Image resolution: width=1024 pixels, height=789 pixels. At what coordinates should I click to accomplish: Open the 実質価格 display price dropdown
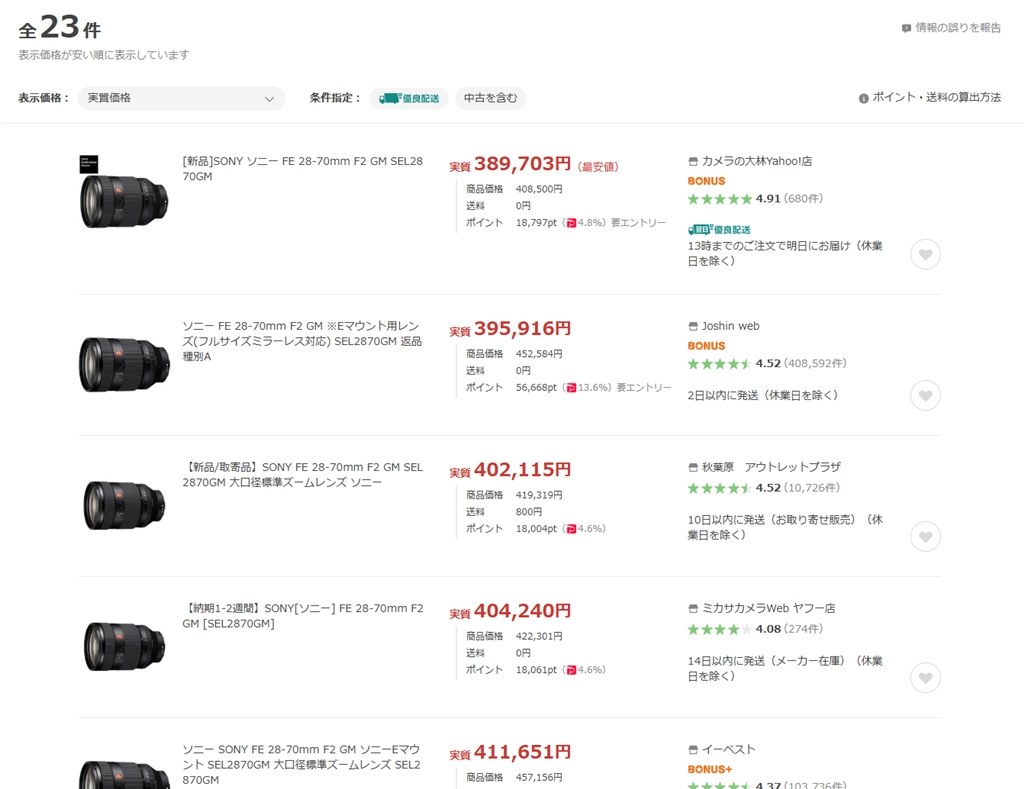[x=180, y=98]
